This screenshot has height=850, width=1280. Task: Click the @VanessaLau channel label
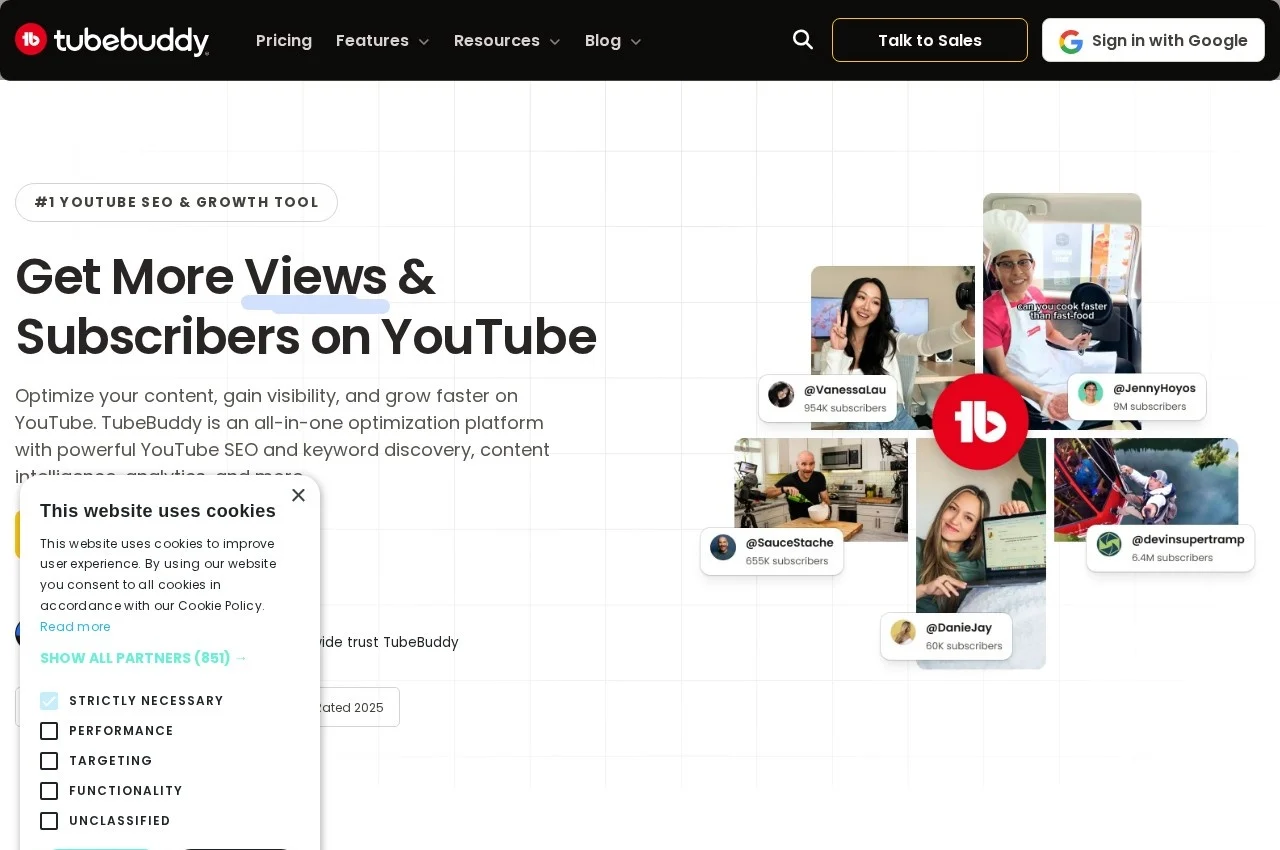(845, 390)
